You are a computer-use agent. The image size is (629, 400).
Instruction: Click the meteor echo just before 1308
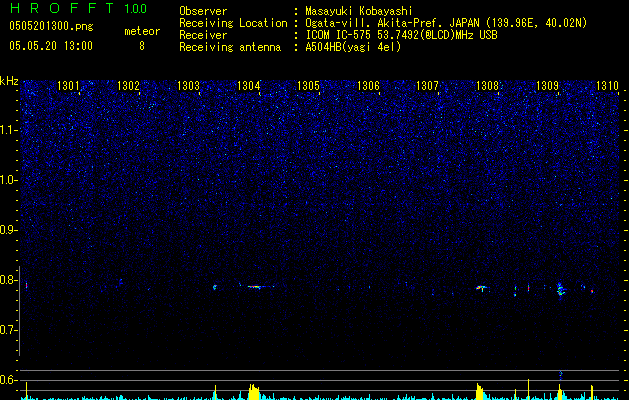(x=481, y=288)
